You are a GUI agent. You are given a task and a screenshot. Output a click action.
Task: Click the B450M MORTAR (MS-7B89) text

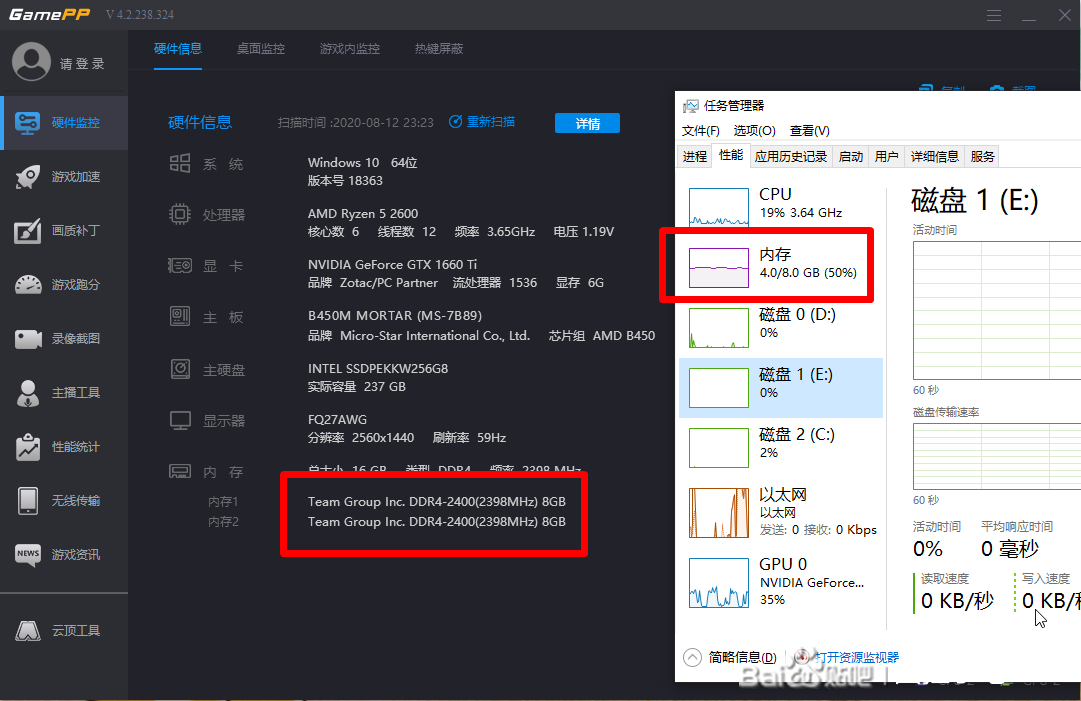pos(394,316)
